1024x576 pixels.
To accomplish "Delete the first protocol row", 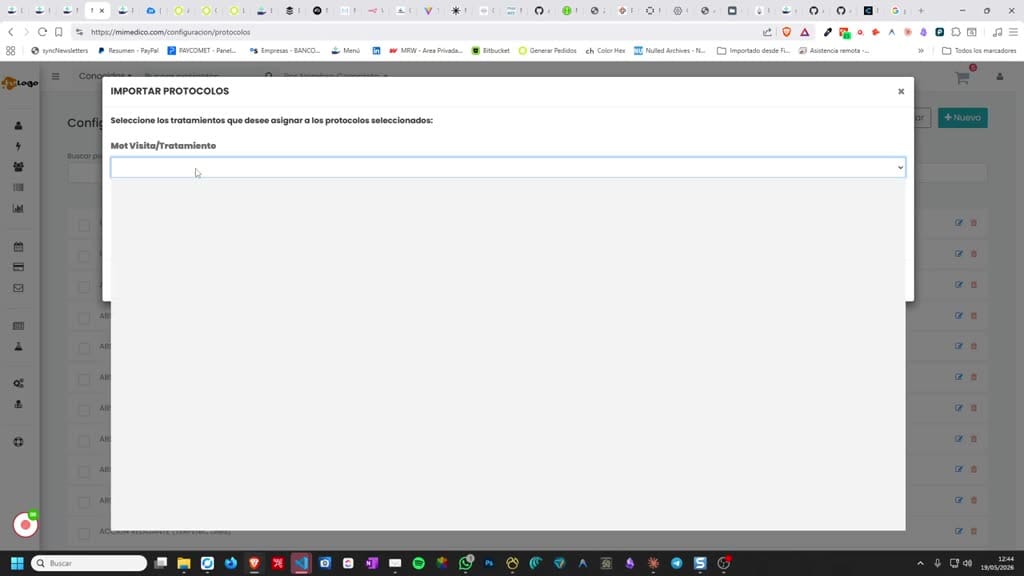I will point(974,223).
